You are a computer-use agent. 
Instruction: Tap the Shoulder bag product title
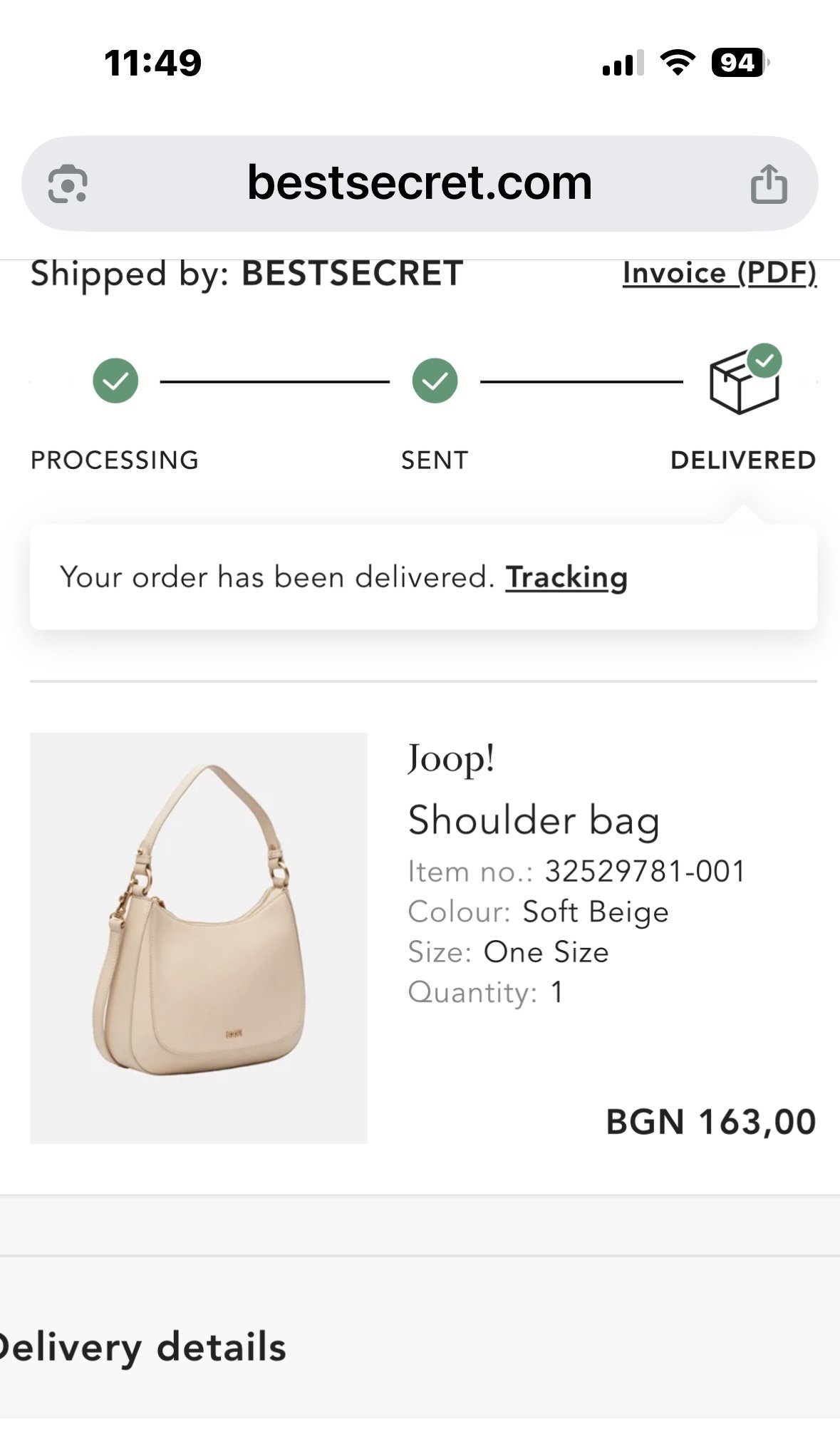pos(534,820)
